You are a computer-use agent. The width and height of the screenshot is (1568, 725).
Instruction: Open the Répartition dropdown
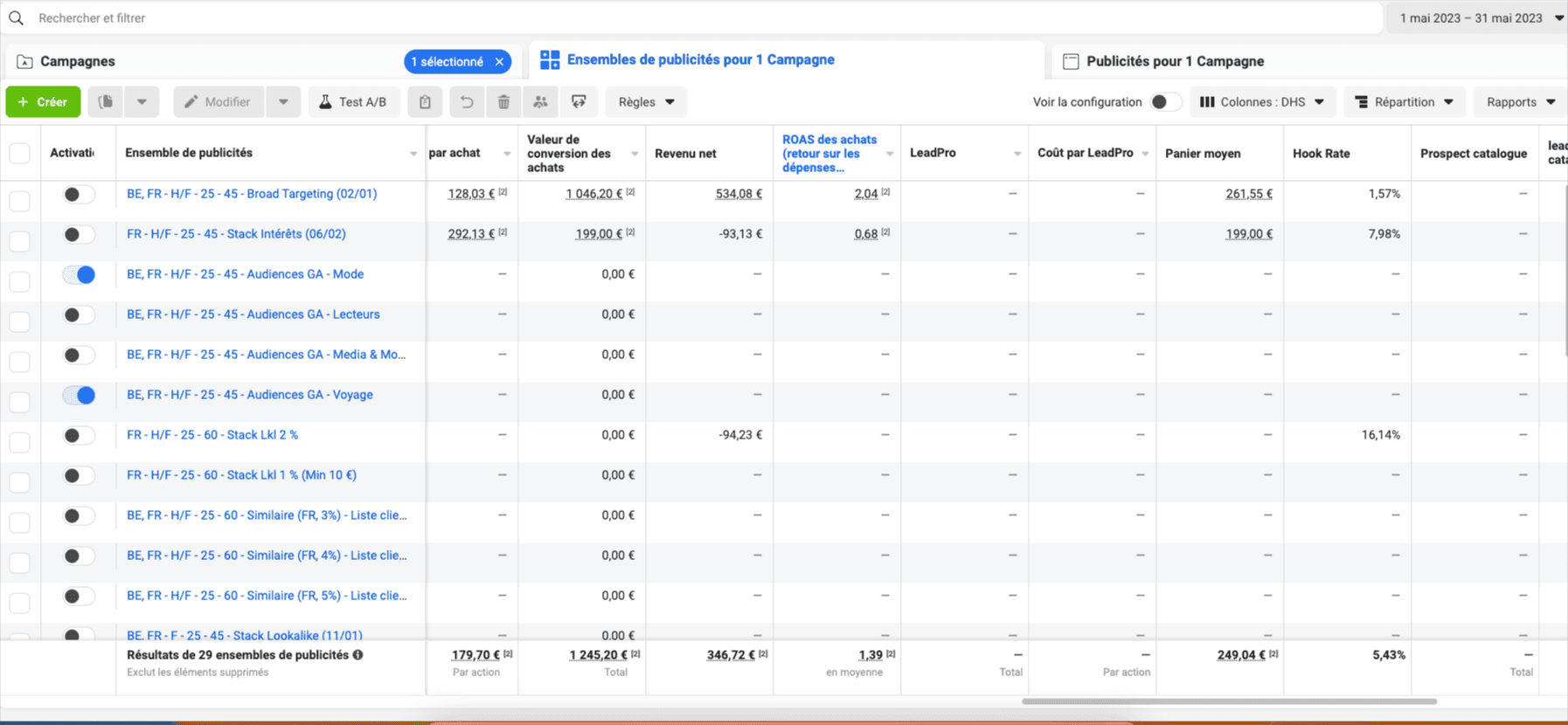pos(1405,101)
